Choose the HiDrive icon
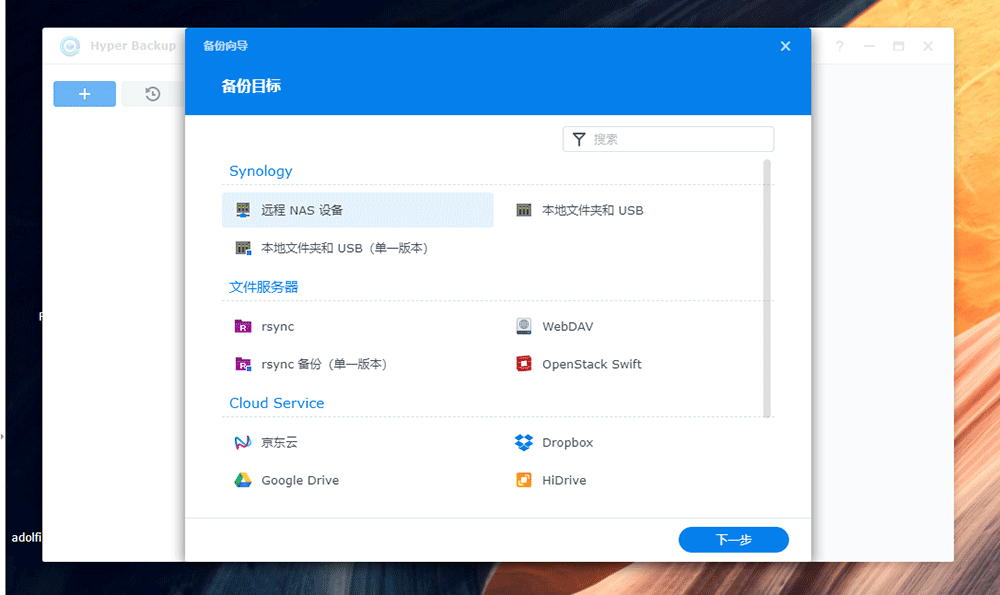The image size is (1000, 595). coord(524,480)
